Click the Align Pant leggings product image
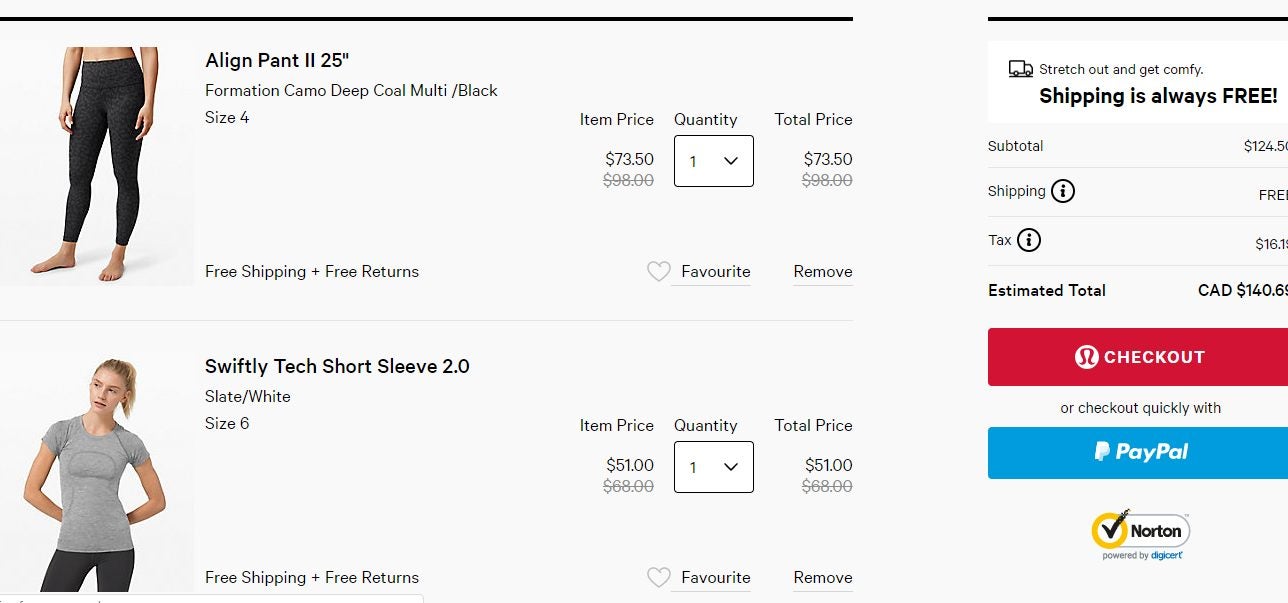This screenshot has height=603, width=1288. [x=97, y=165]
